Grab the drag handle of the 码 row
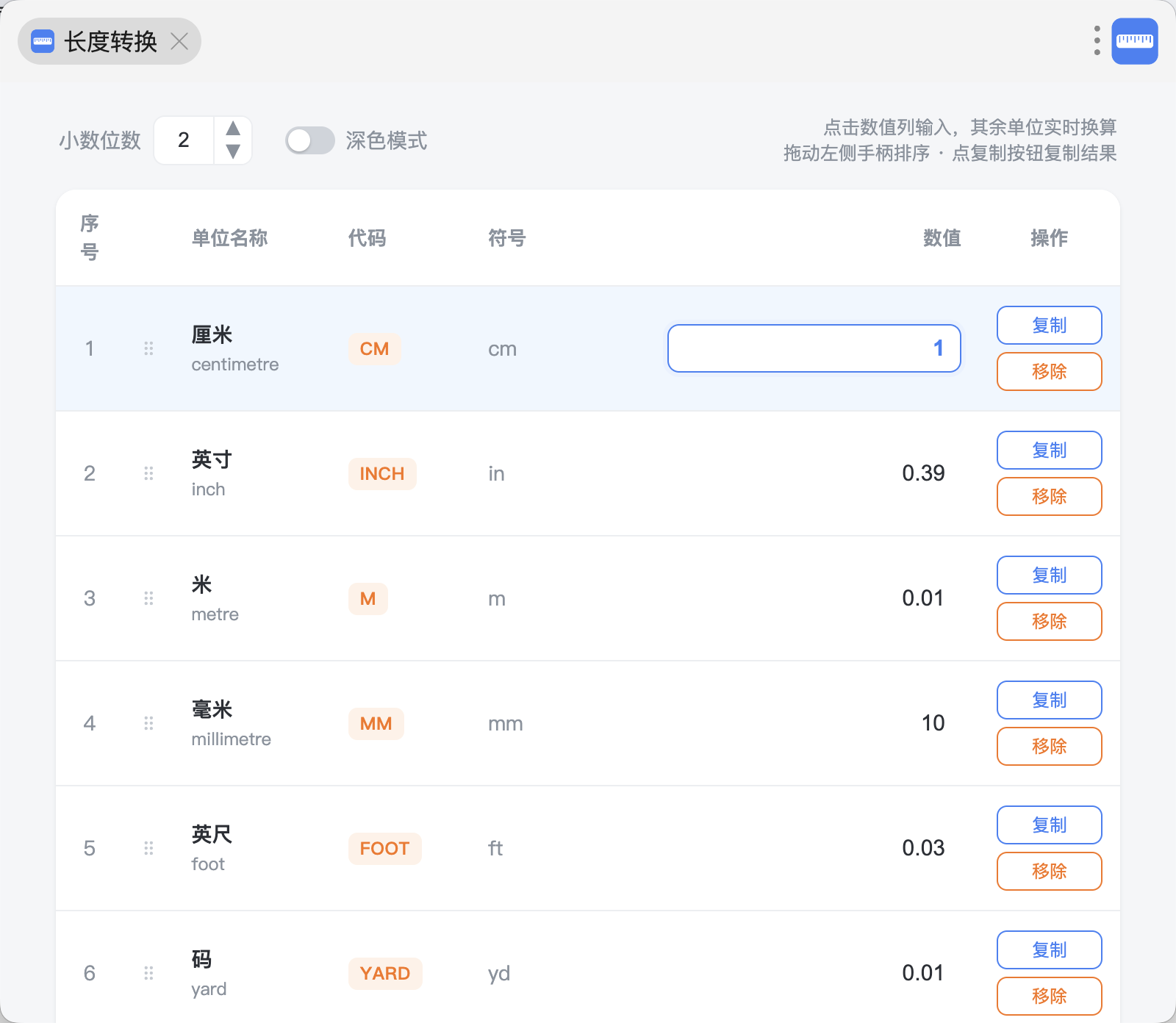This screenshot has height=1023, width=1176. click(x=148, y=973)
